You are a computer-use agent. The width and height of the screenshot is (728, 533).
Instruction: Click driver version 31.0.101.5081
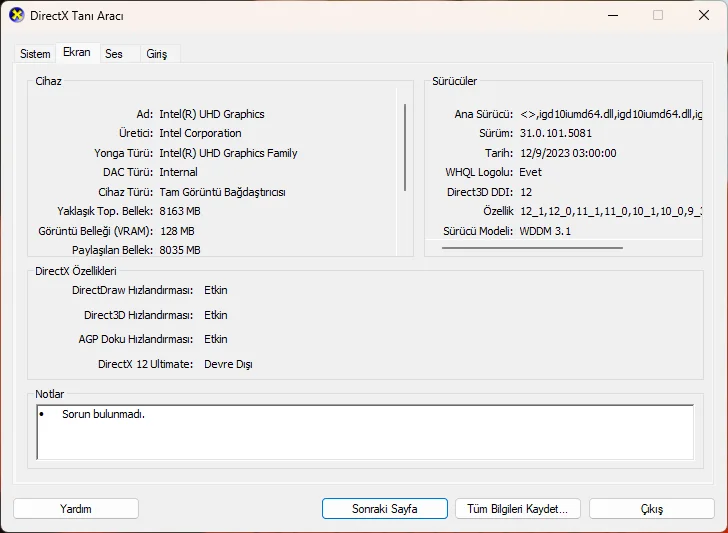pos(556,133)
